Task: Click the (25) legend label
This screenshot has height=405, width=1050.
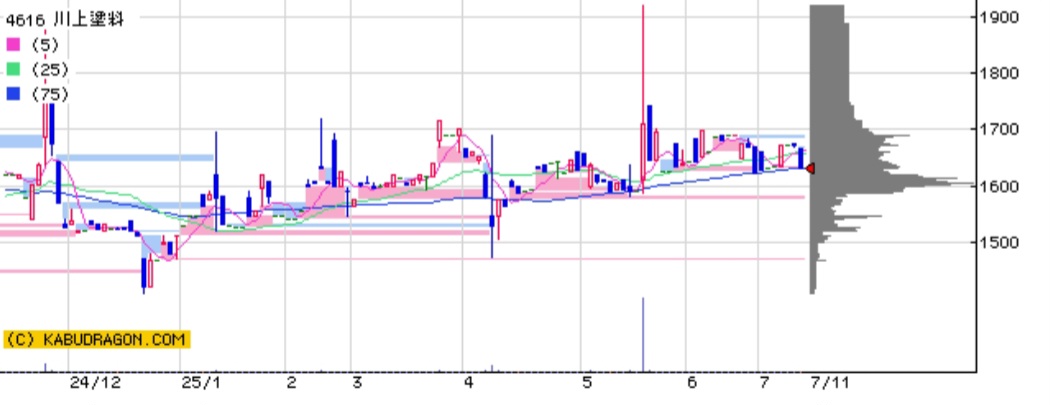Action: click(x=50, y=70)
